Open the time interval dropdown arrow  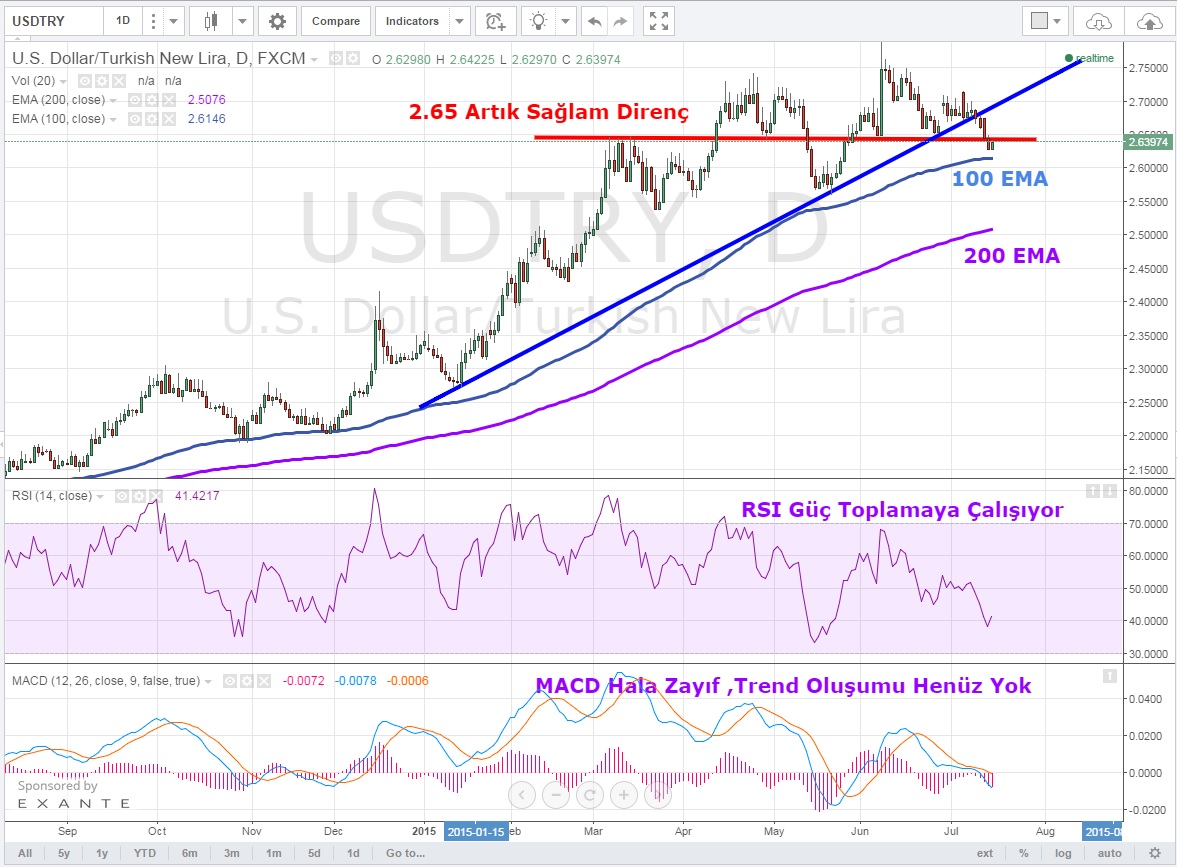[174, 21]
